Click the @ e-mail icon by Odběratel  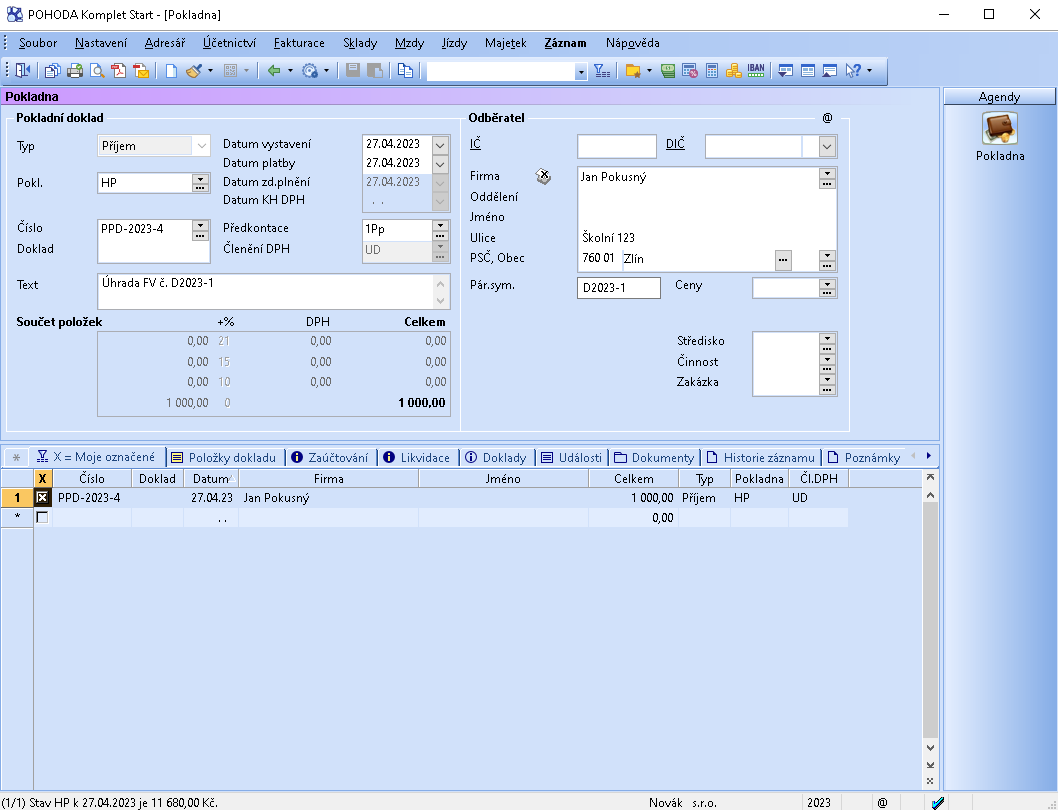click(x=827, y=118)
